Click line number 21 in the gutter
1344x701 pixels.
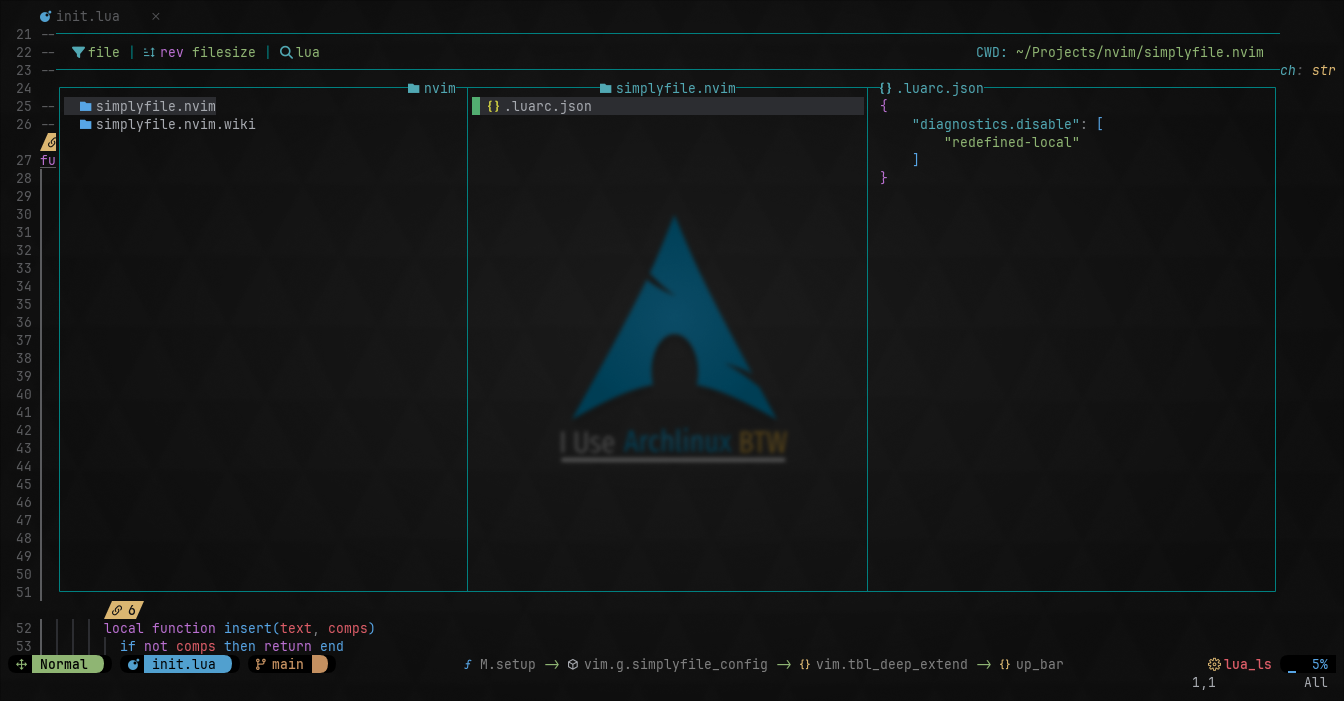[24, 34]
